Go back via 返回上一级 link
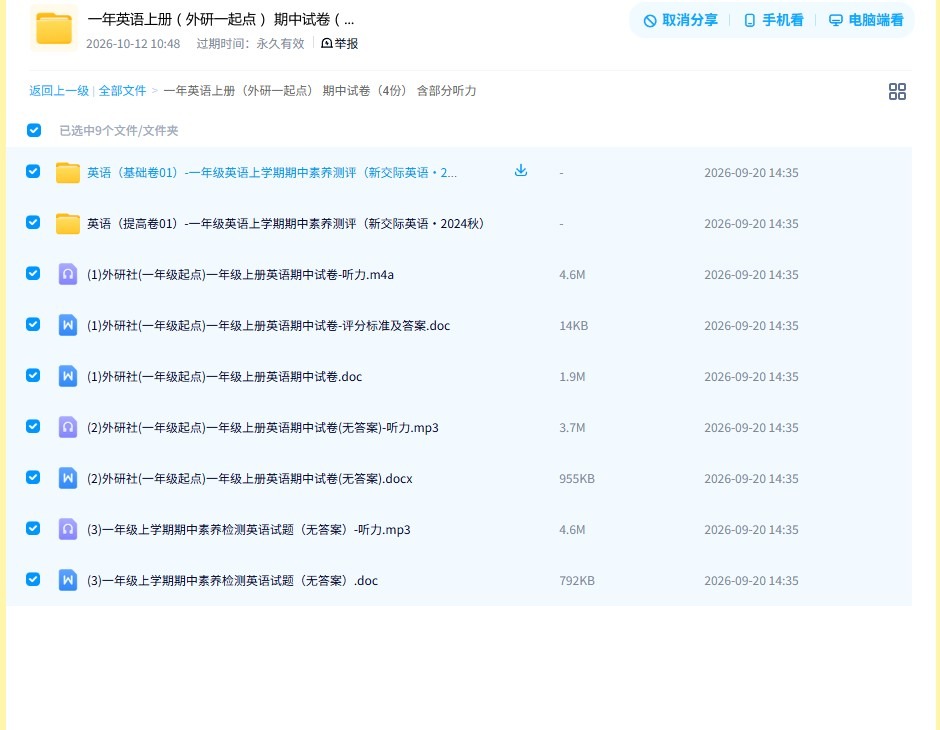 [59, 91]
